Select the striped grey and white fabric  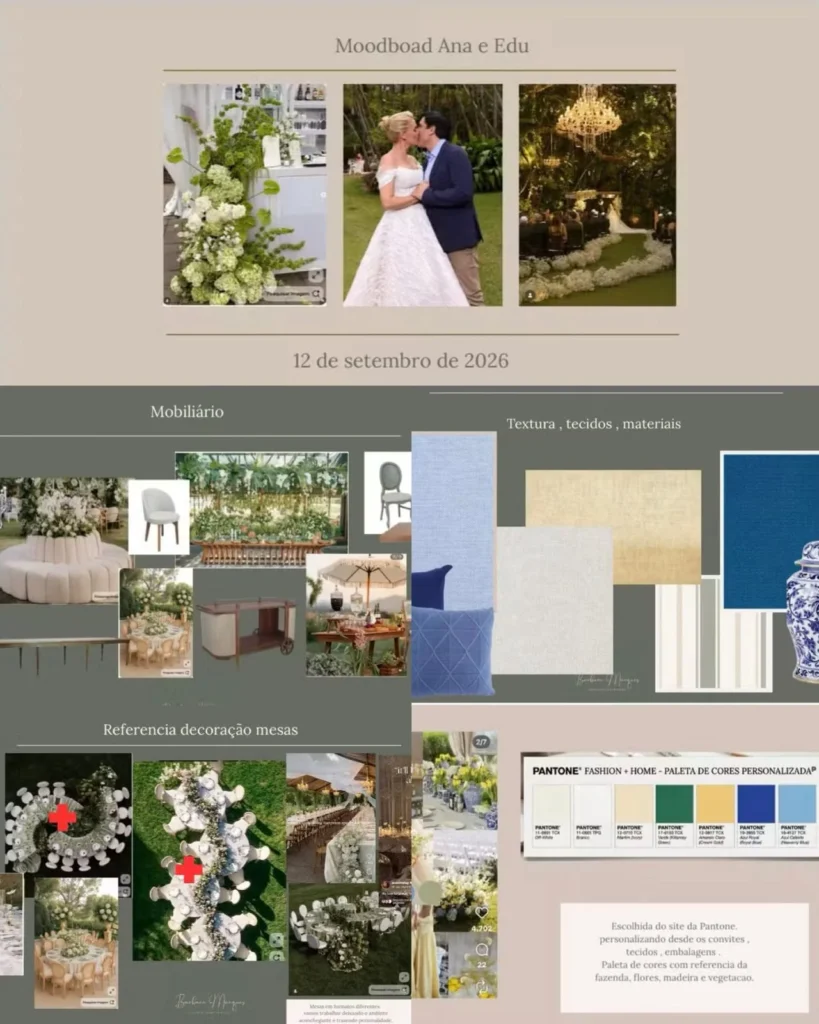pos(714,635)
